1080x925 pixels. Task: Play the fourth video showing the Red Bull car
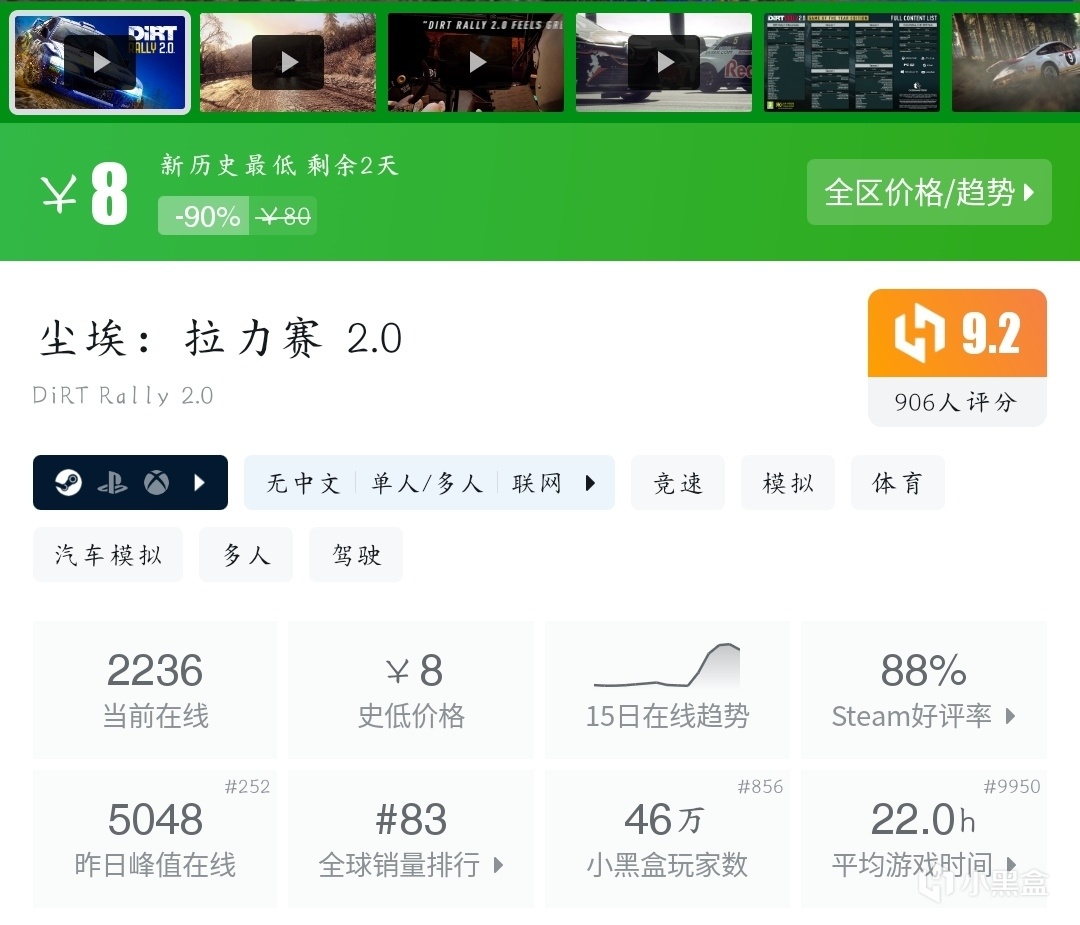pos(664,62)
